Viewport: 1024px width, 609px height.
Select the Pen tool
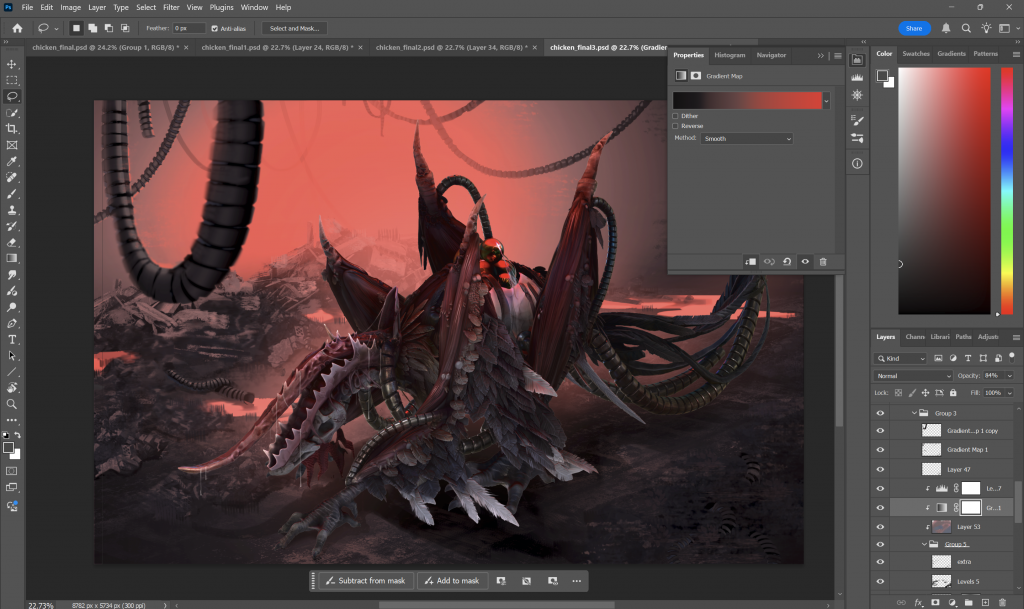(12, 323)
